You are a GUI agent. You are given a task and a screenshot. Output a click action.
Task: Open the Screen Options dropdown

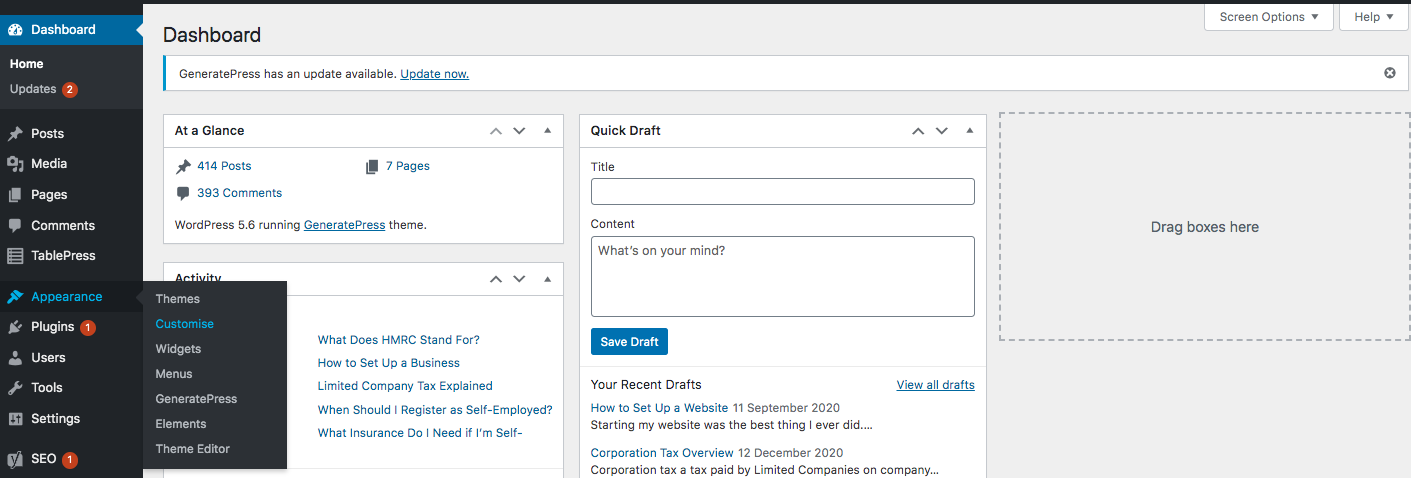(x=1269, y=17)
